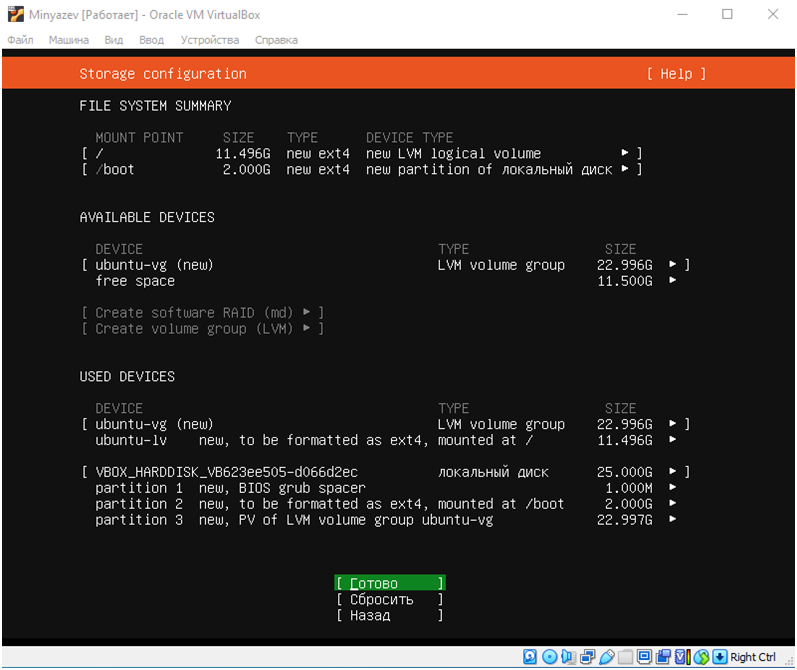
Task: Click the optical disk status icon
Action: point(549,657)
